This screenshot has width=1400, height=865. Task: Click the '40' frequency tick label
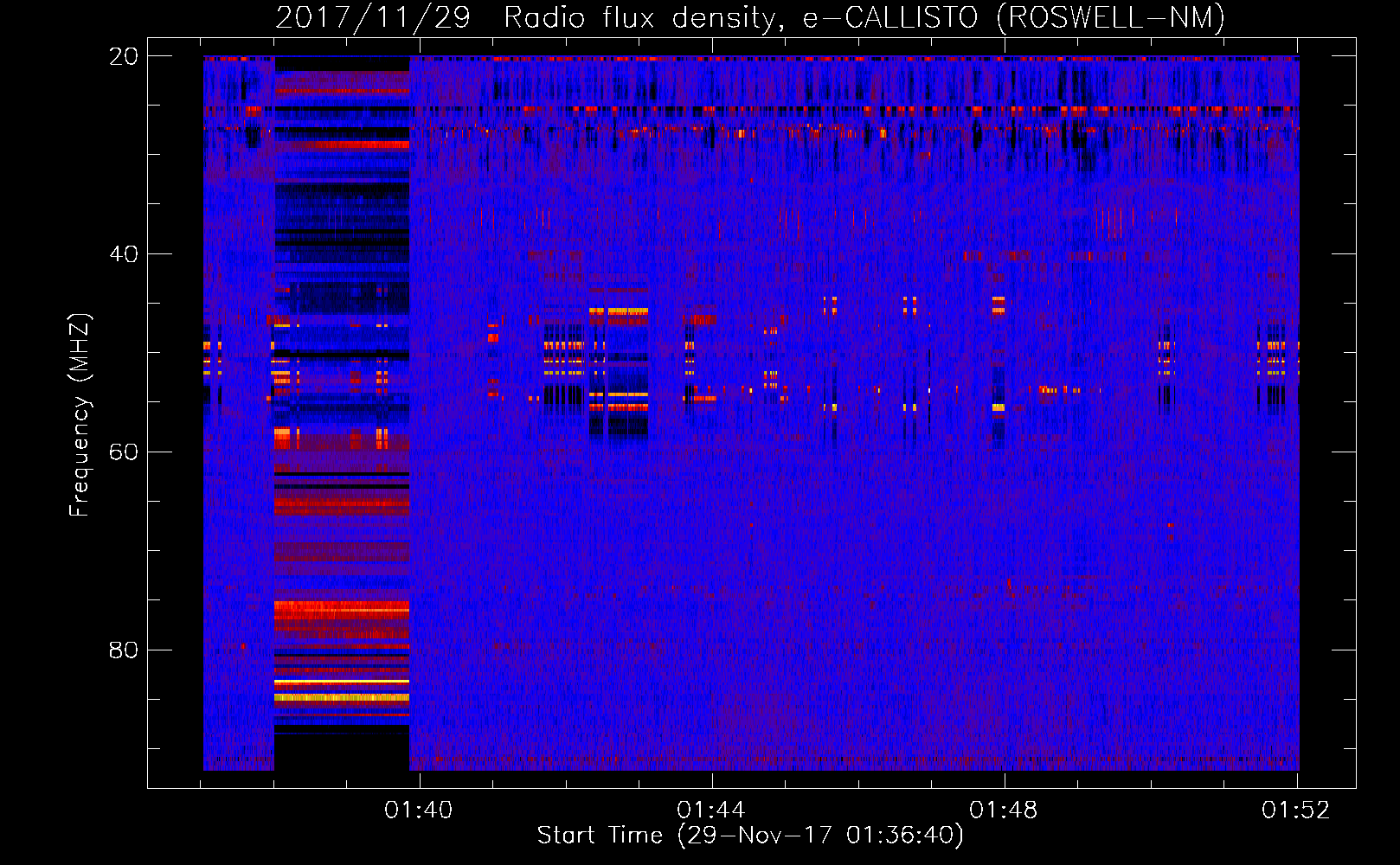coord(124,254)
